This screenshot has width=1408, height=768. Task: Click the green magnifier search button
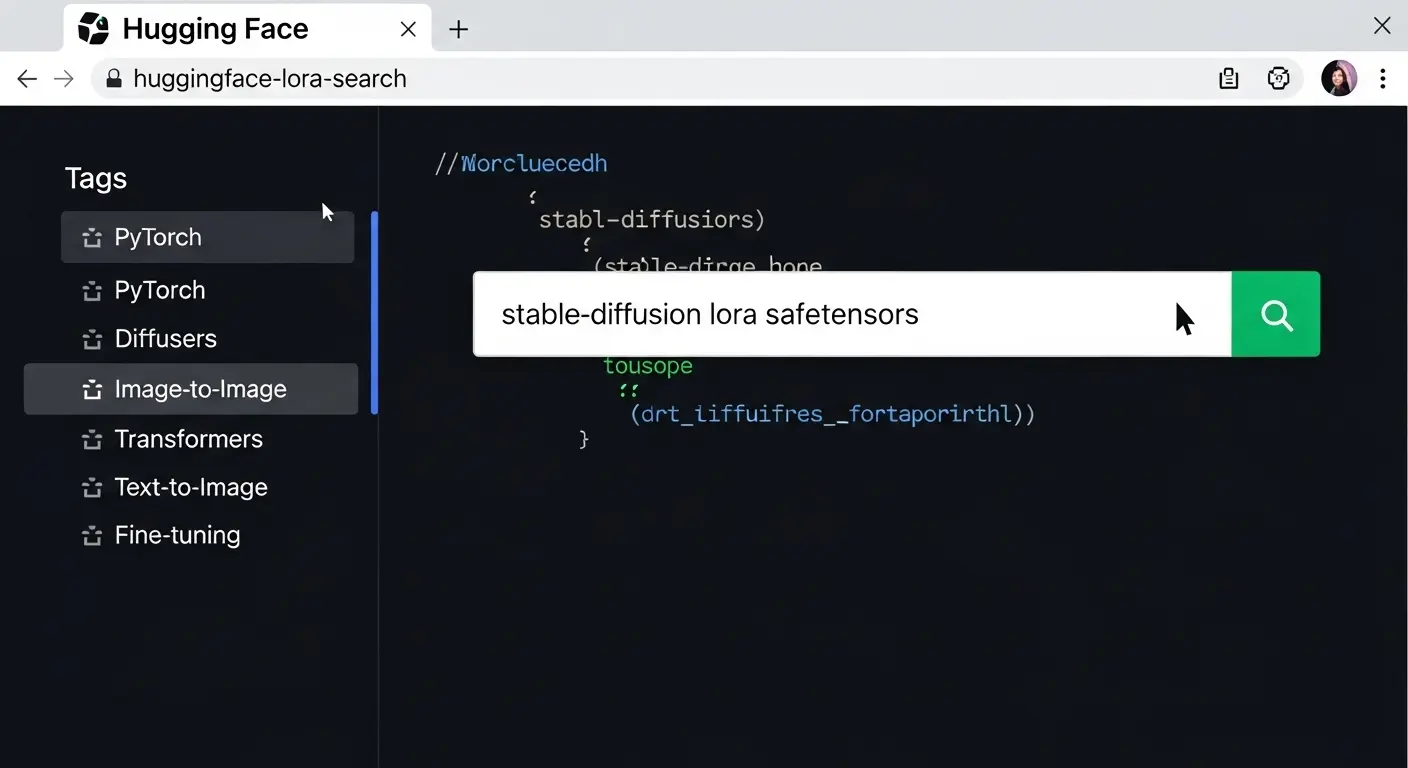(1275, 315)
